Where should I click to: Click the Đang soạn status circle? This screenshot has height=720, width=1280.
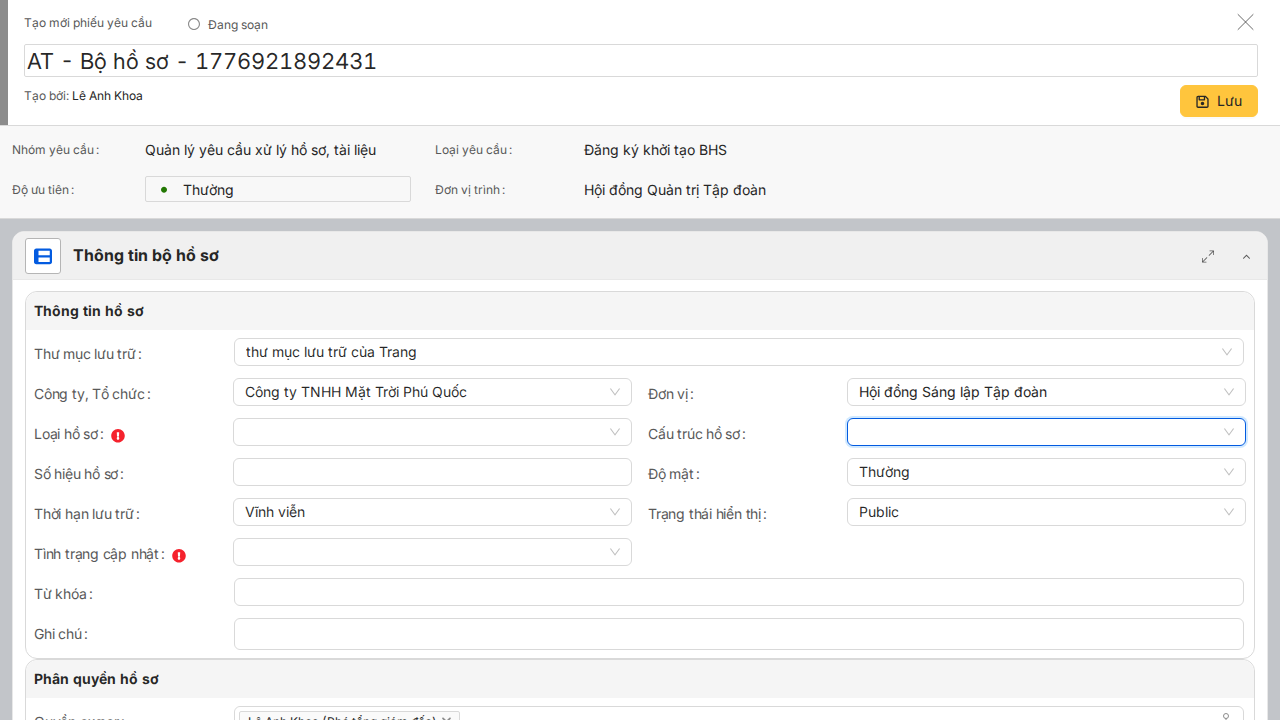[194, 24]
